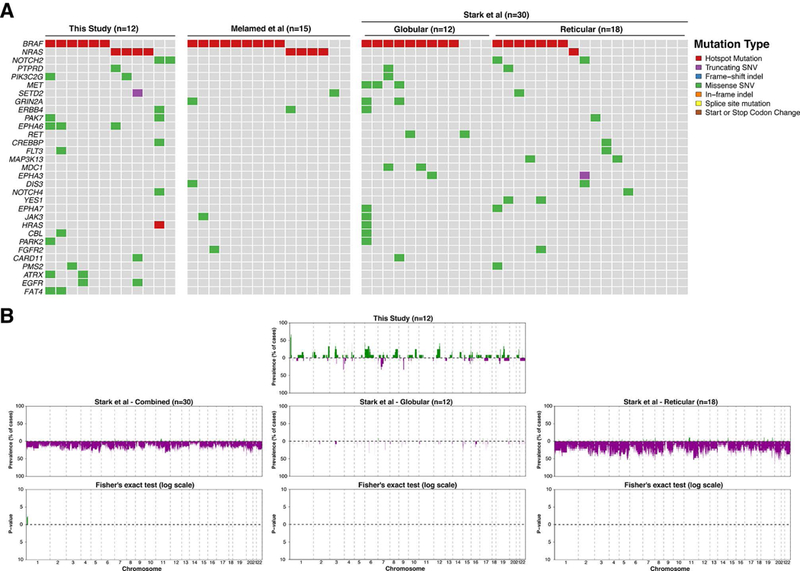Select the 'Splice site mutation' legend label

click(738, 104)
